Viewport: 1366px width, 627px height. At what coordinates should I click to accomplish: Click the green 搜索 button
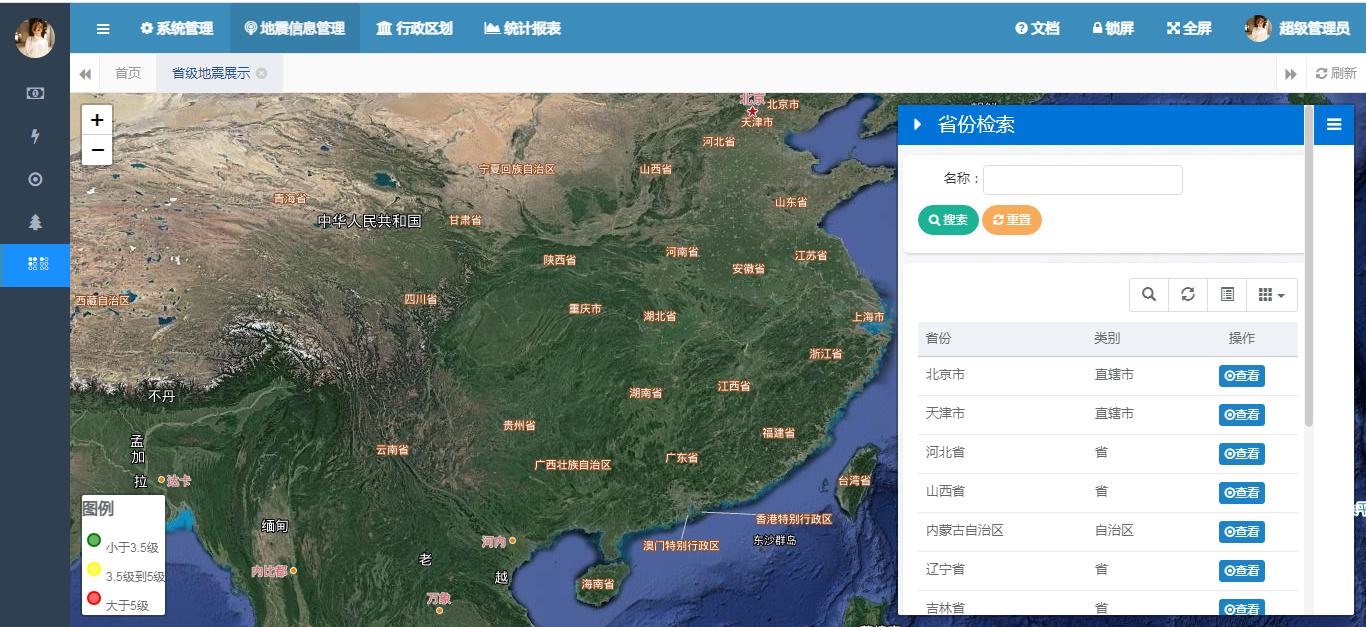pos(948,220)
